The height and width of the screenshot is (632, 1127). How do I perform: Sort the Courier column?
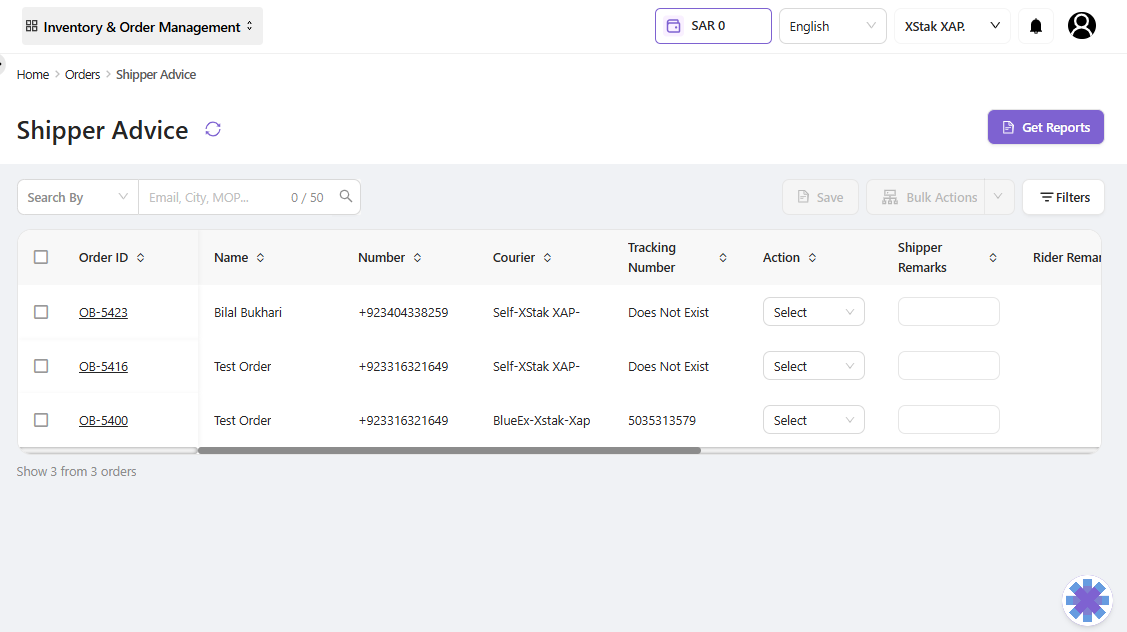click(x=548, y=258)
